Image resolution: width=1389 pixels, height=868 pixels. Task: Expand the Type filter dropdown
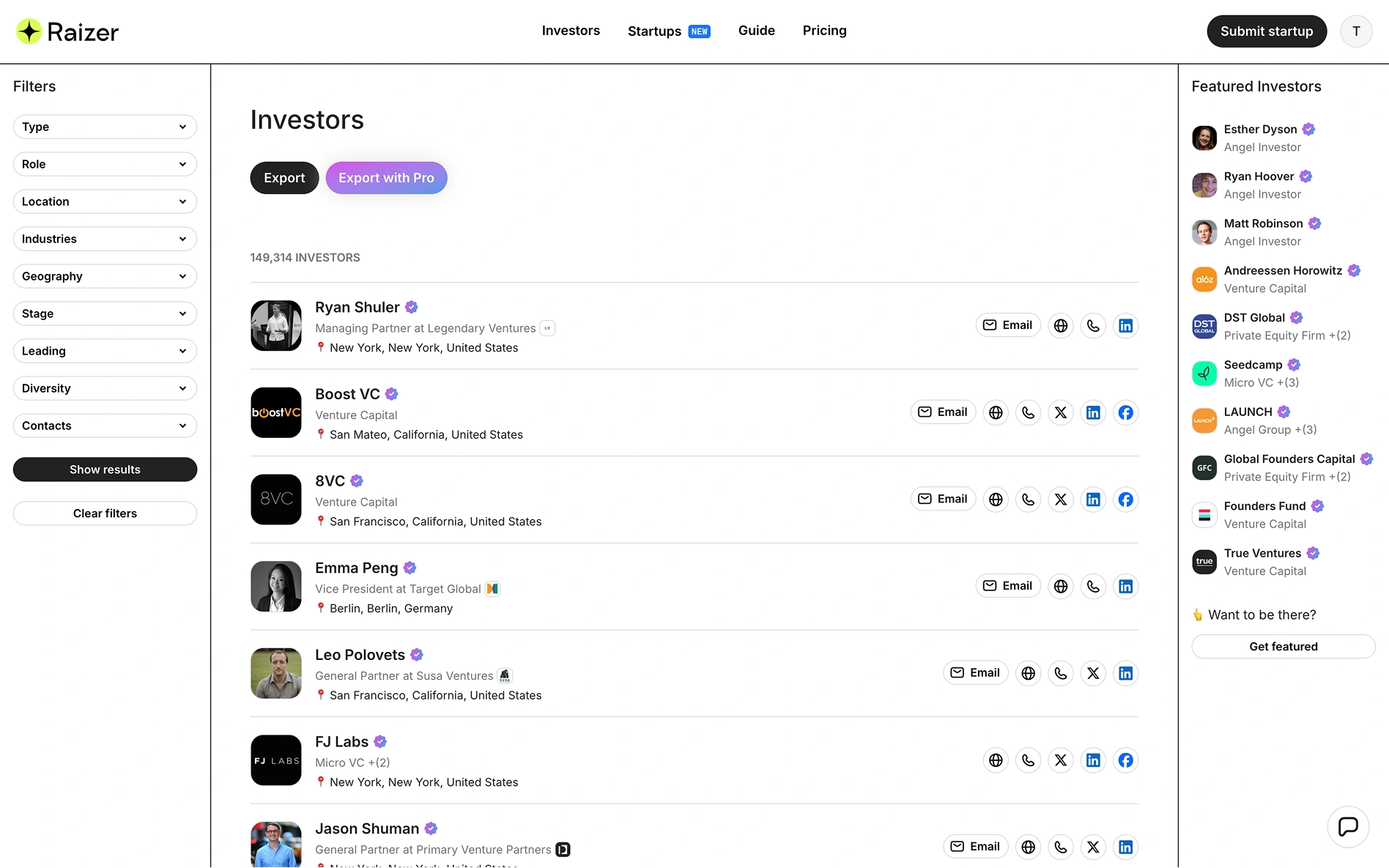click(105, 127)
